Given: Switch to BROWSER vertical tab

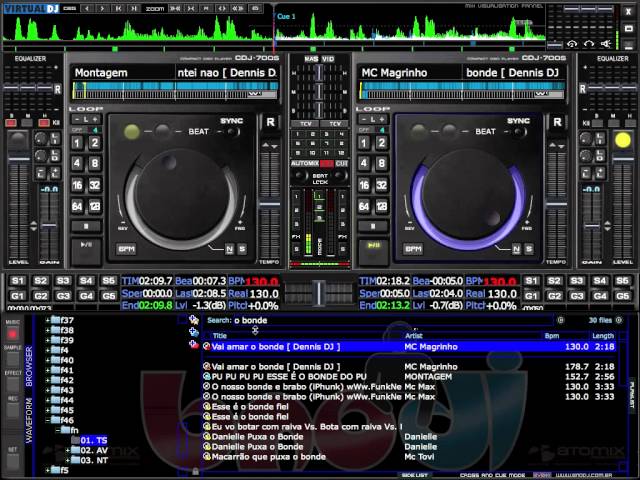Looking at the screenshot, I should point(29,366).
